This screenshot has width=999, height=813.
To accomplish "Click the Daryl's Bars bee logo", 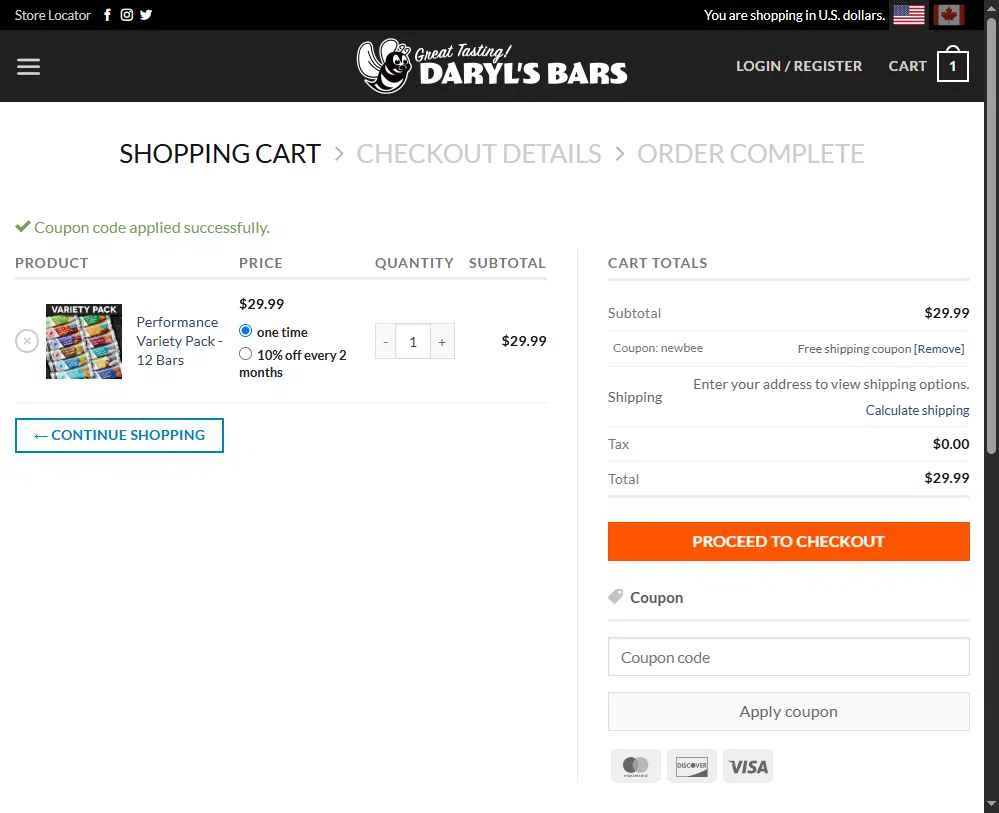I will pos(492,66).
